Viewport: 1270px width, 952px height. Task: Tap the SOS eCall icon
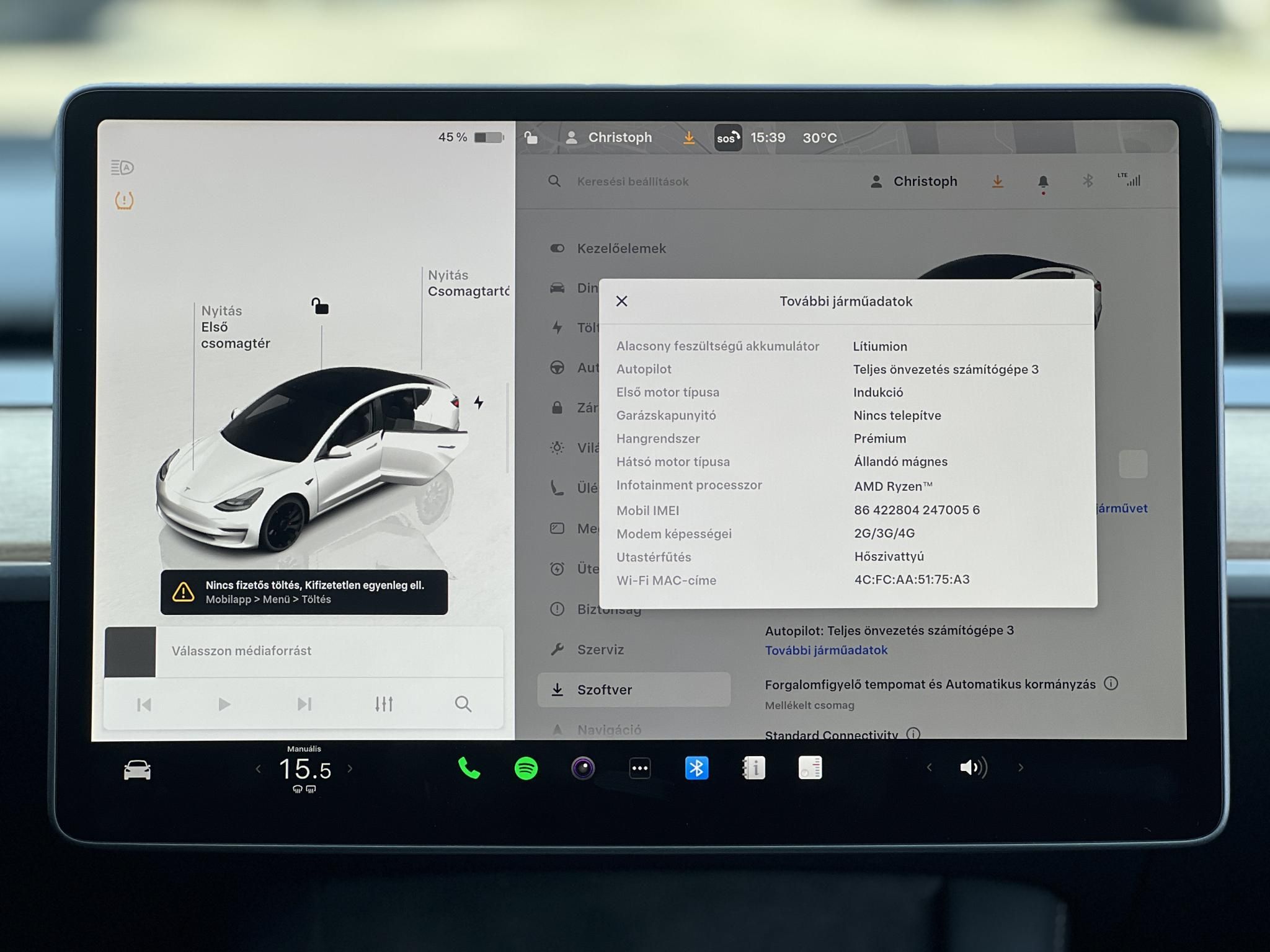[x=728, y=138]
